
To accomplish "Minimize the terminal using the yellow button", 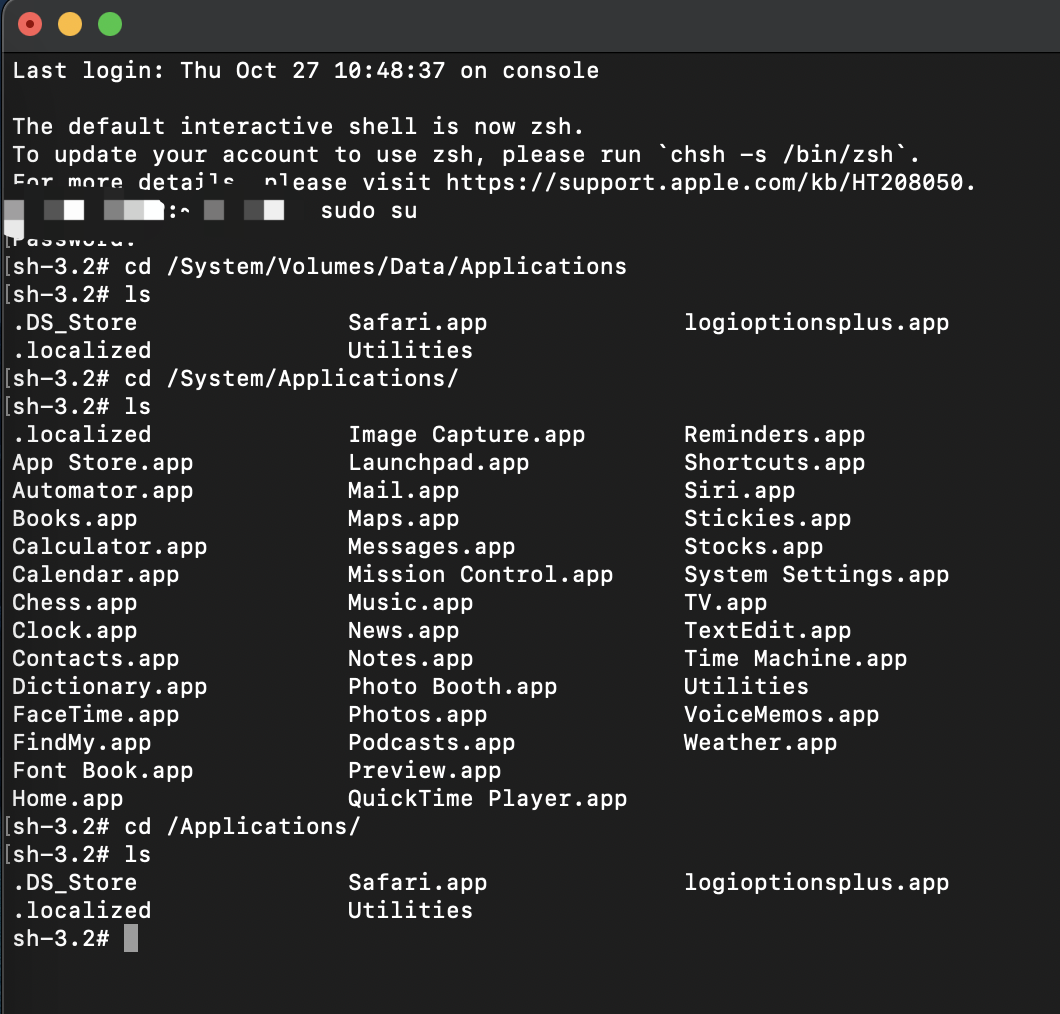I will 70,24.
